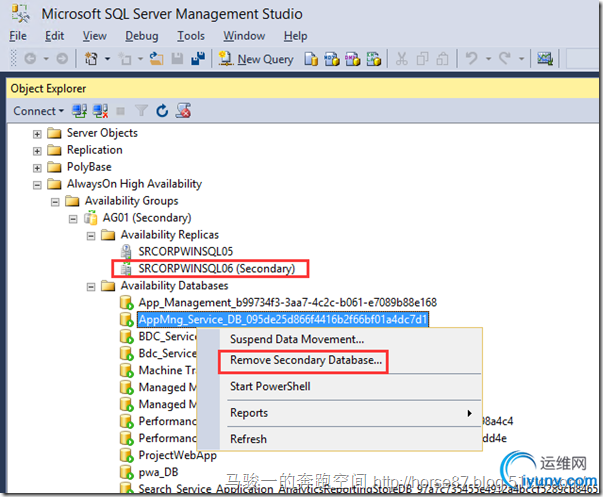Collapse the Availability Replicas node
This screenshot has height=497, width=603.
(x=91, y=236)
